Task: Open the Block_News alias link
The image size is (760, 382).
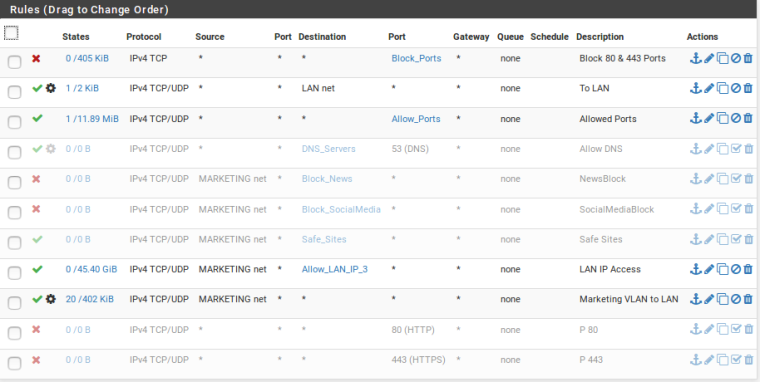Action: (327, 179)
